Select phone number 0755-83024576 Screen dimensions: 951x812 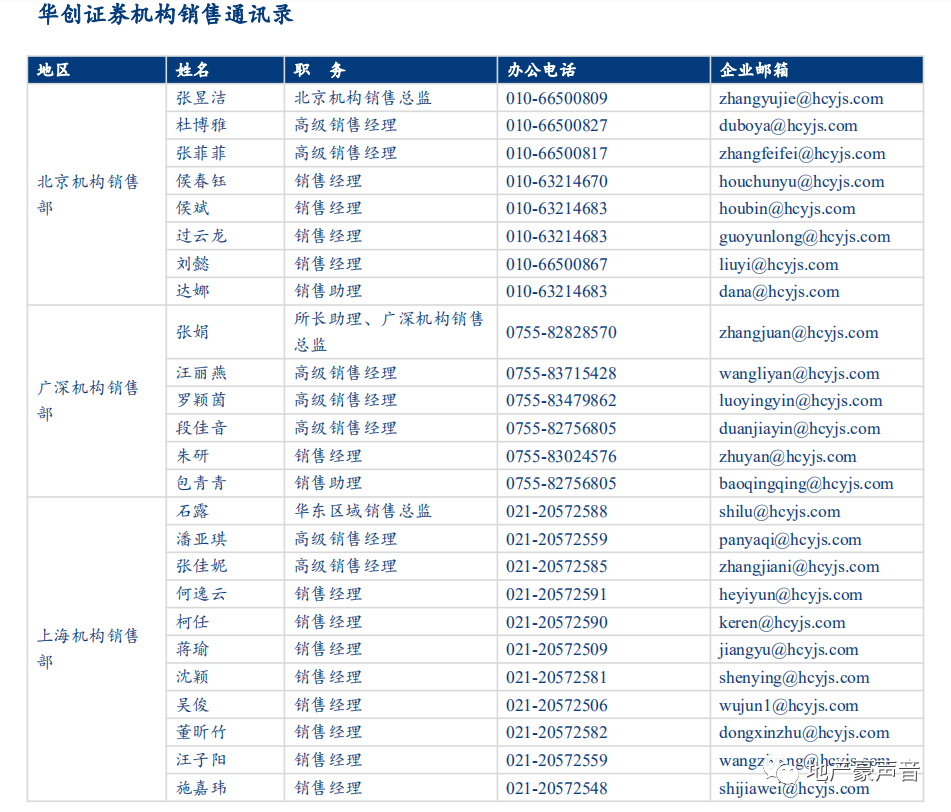562,457
